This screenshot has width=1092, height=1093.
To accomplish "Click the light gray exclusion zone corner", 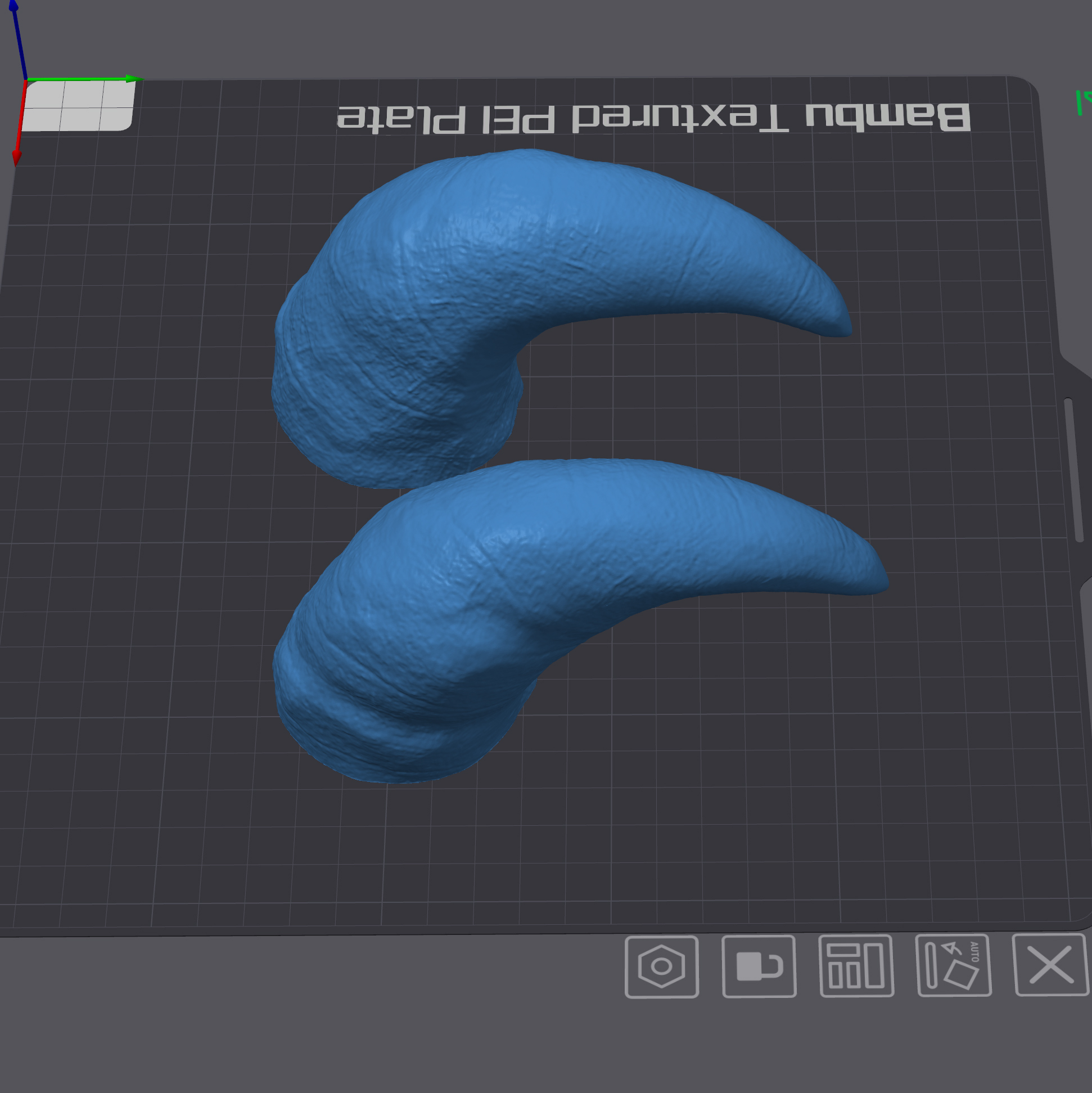I will pyautogui.click(x=79, y=106).
